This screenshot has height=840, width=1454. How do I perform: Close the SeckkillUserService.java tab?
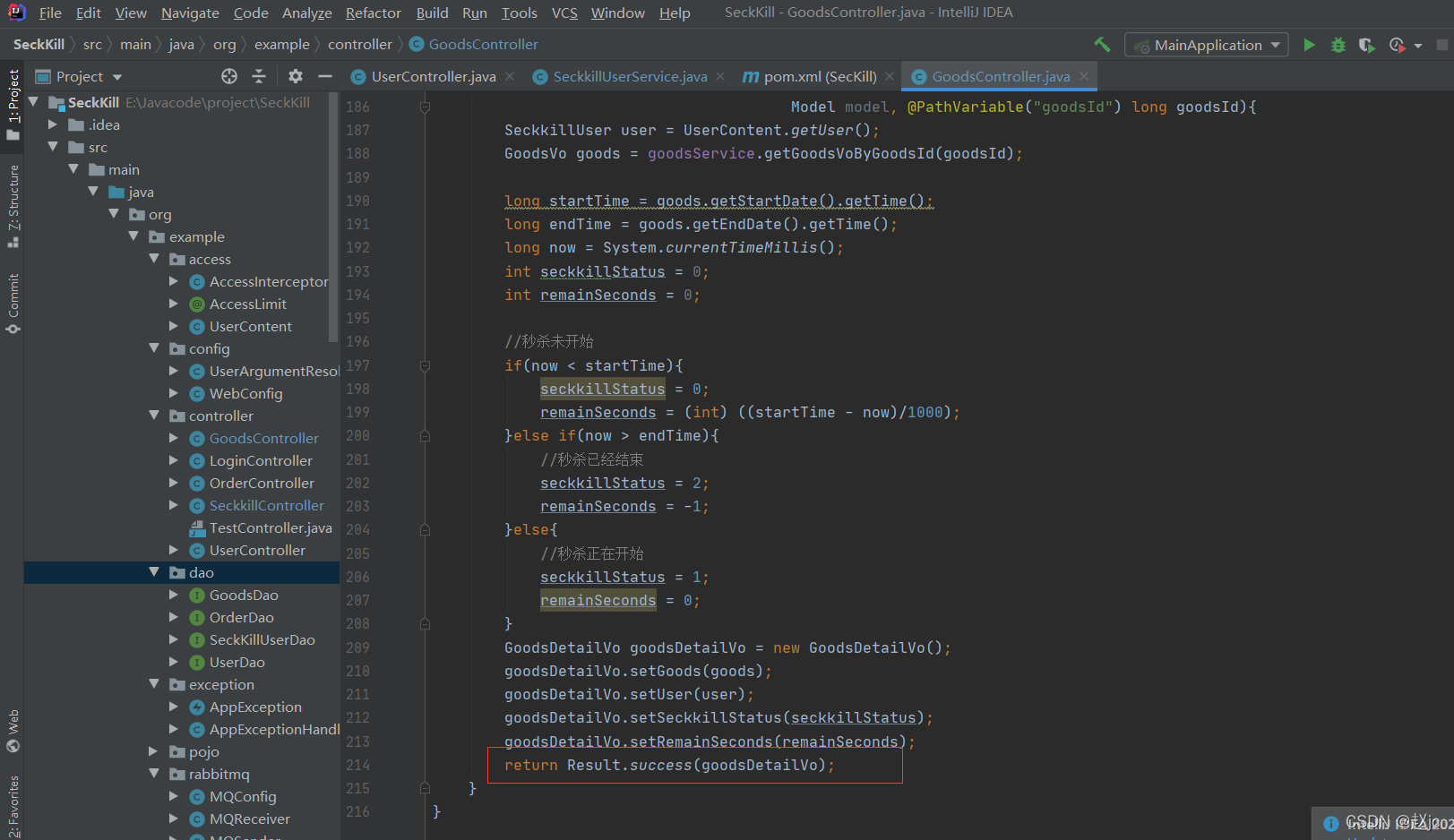click(720, 76)
